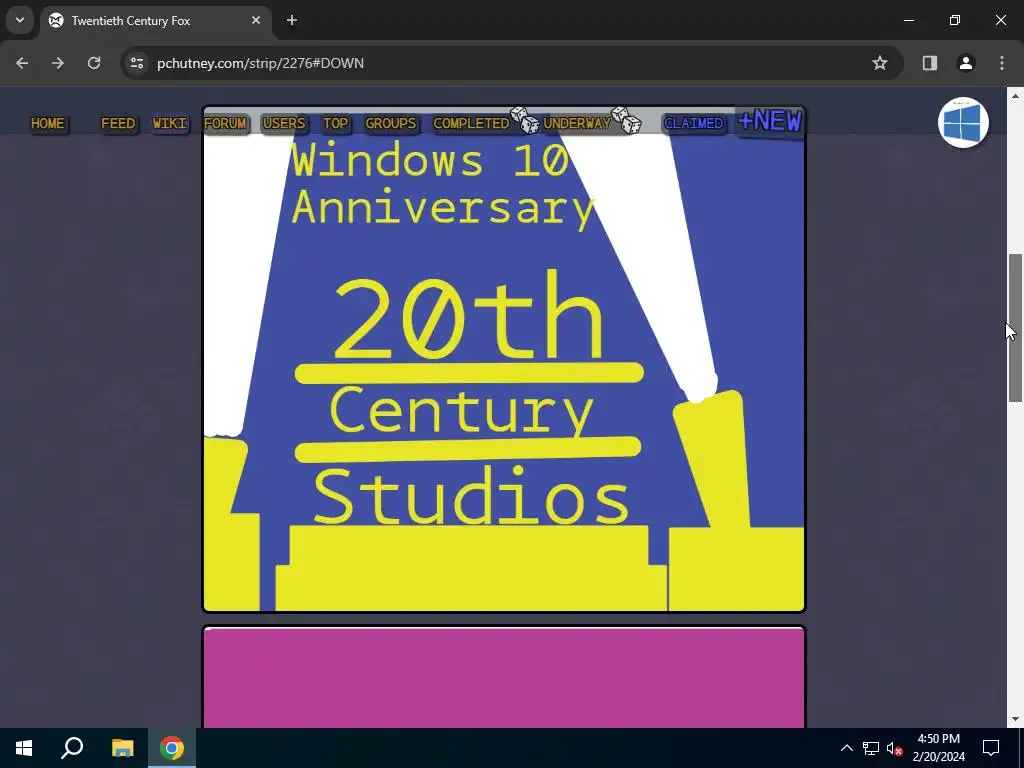Go to the FEED page
The height and width of the screenshot is (768, 1024).
coord(118,123)
